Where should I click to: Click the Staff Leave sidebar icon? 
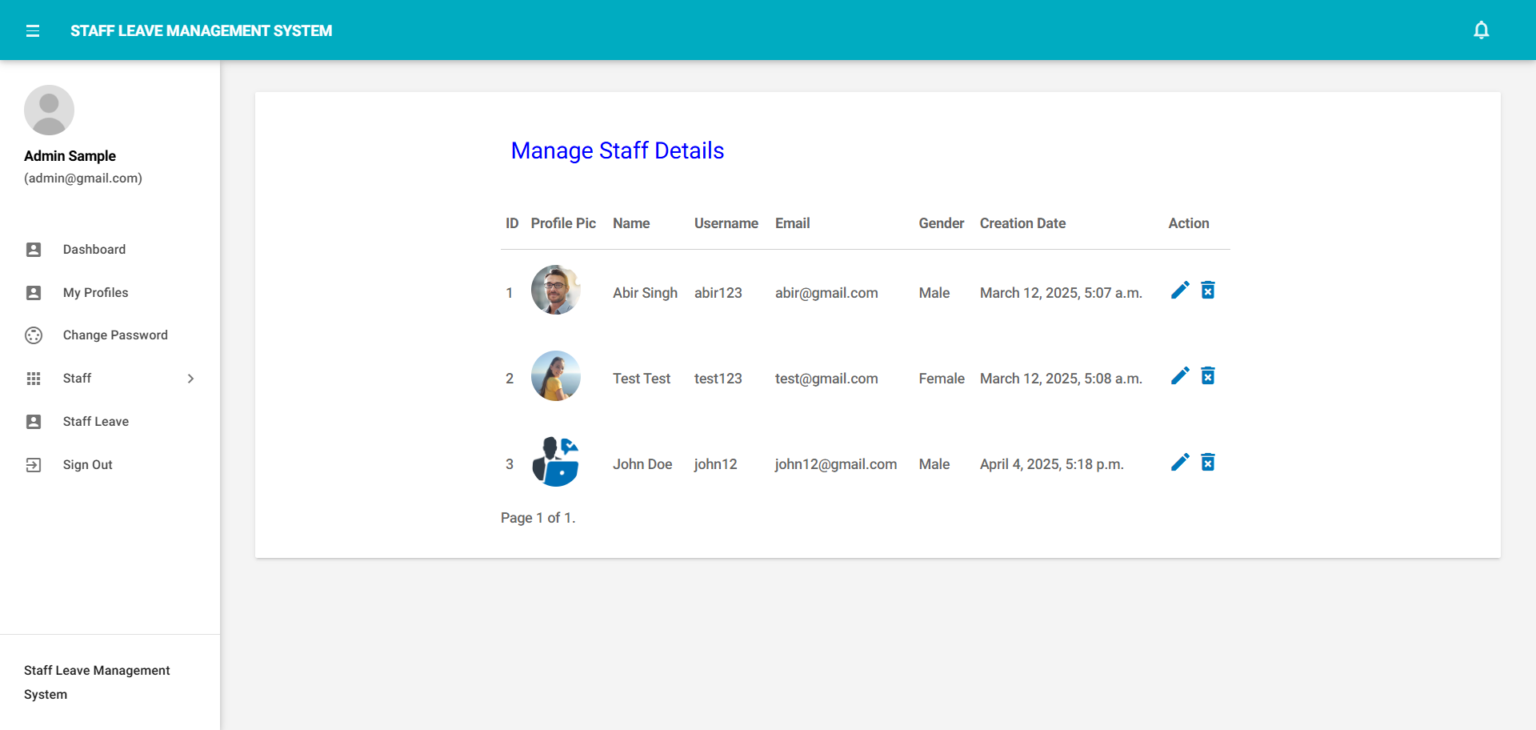34,421
